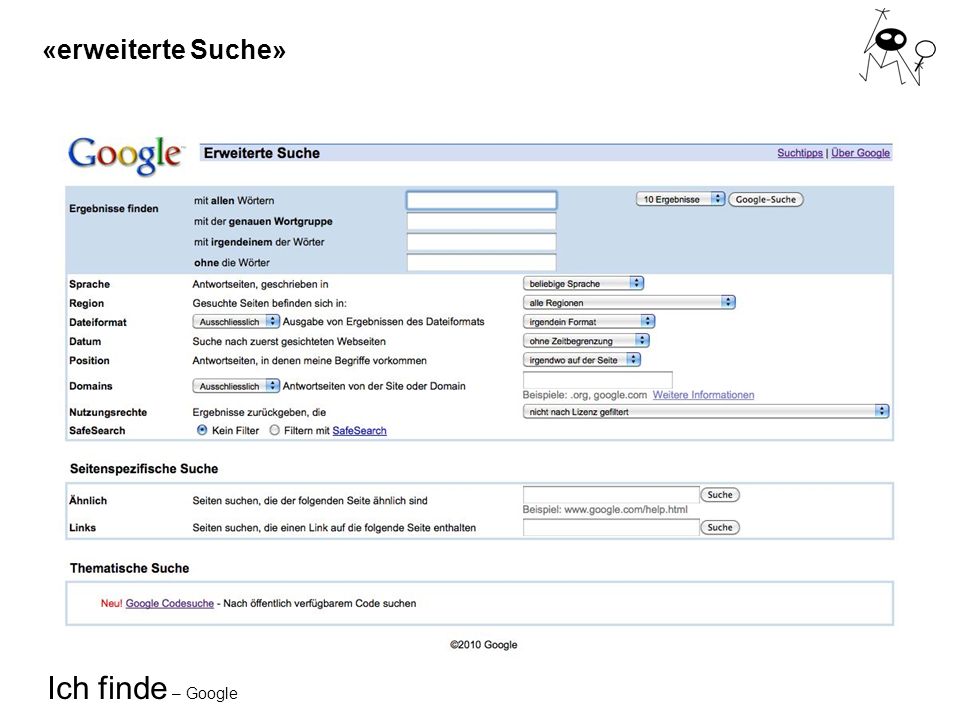Click the Domains site input field

pyautogui.click(x=598, y=379)
